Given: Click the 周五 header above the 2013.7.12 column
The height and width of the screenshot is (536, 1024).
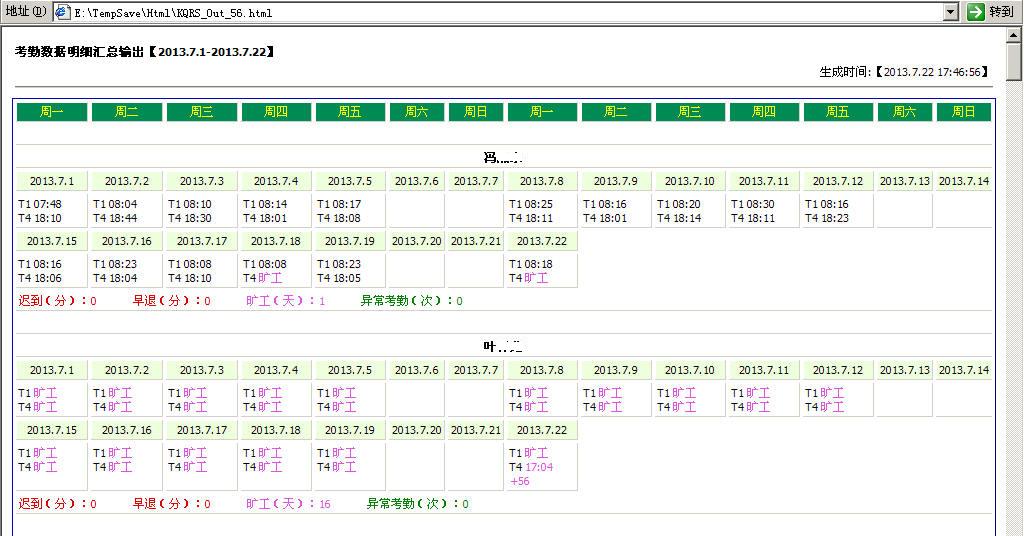Looking at the screenshot, I should (x=837, y=112).
